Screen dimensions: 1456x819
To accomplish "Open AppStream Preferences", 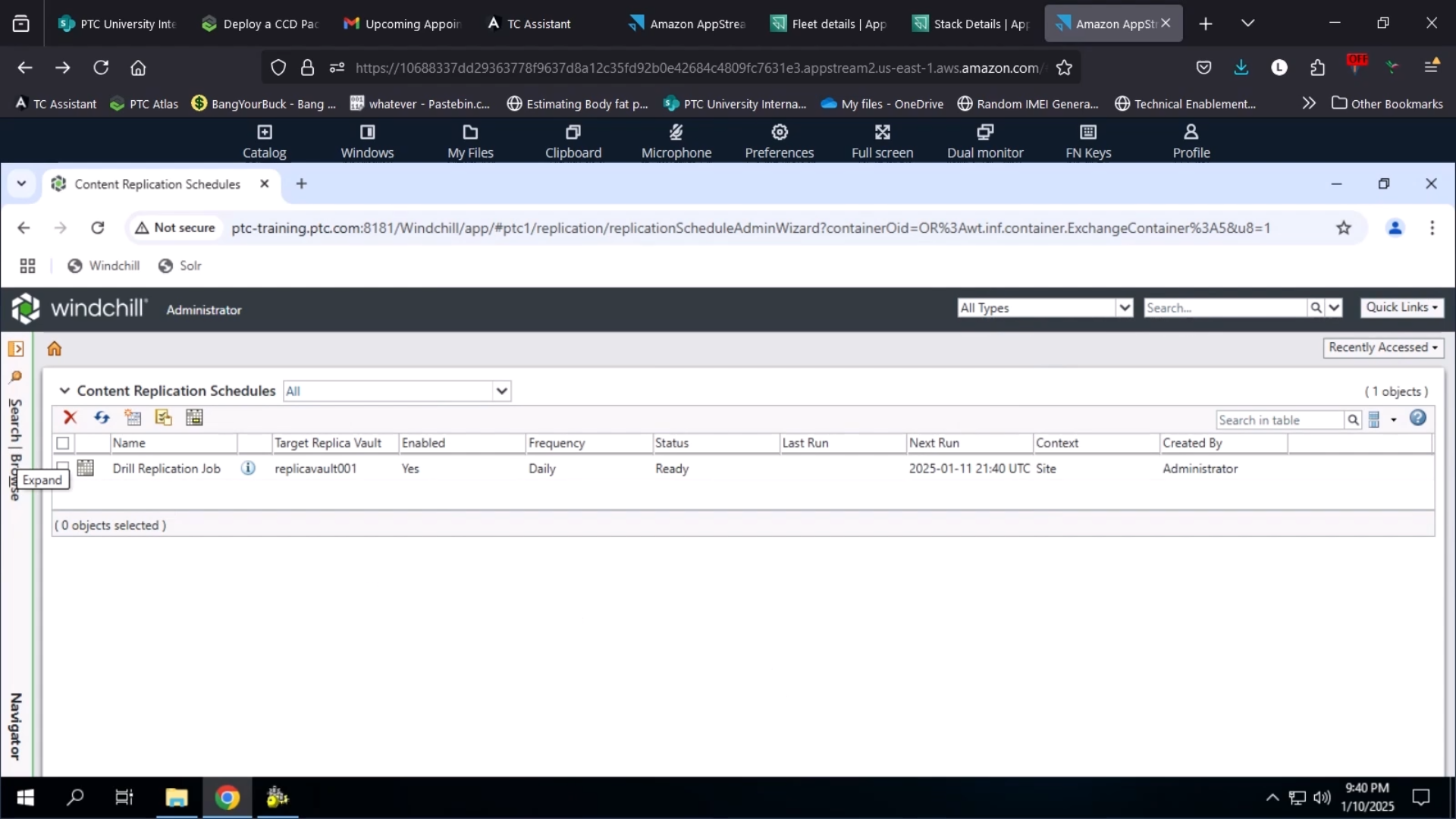I will coord(780,140).
